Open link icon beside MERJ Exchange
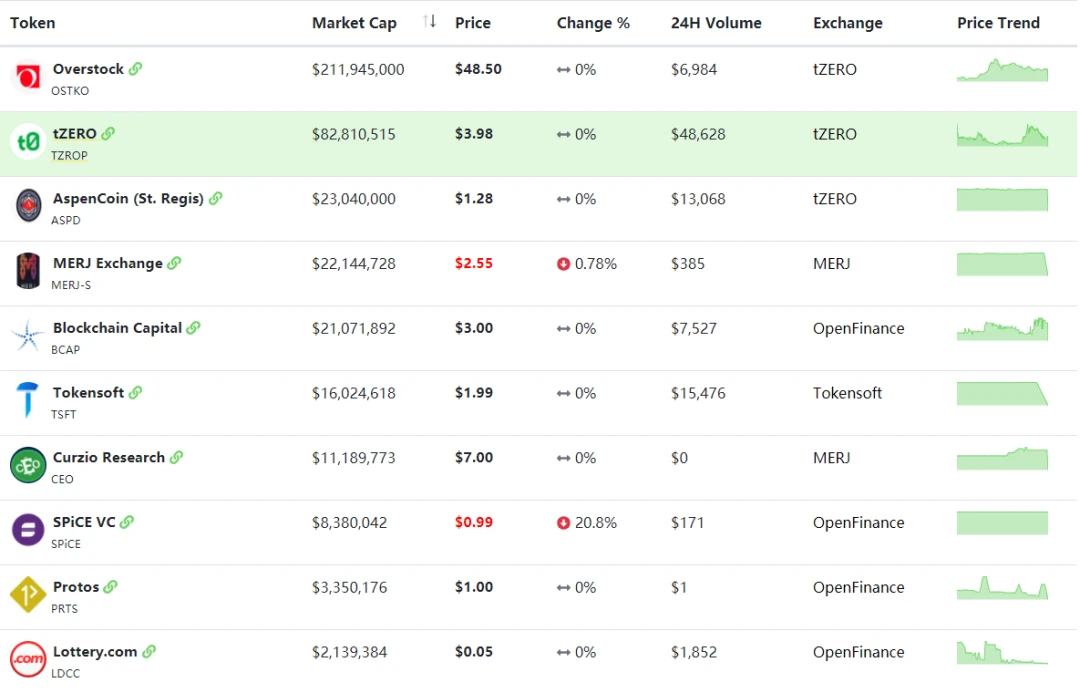The image size is (1080, 693). 174,263
